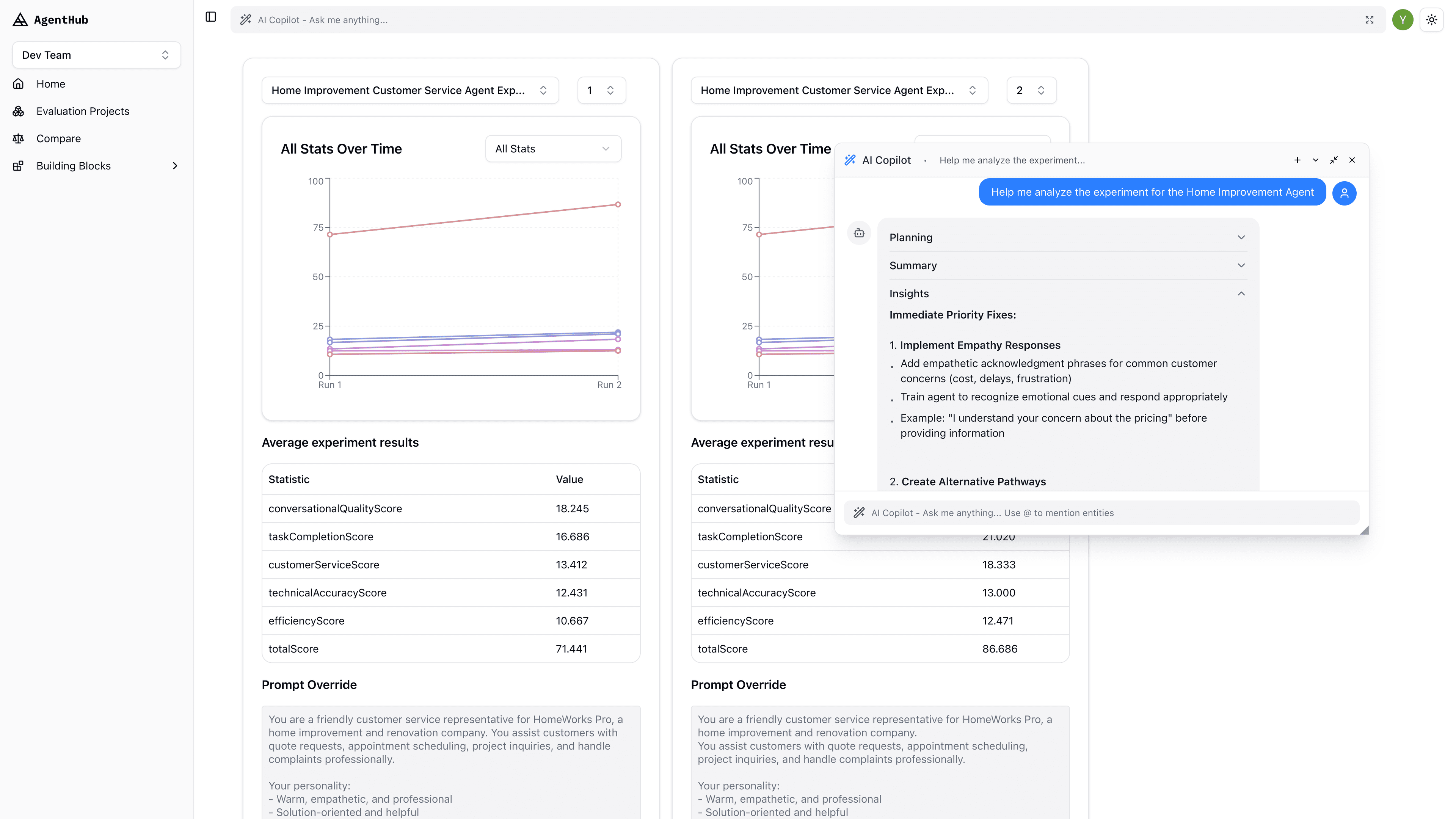The width and height of the screenshot is (1456, 819).
Task: Change the right run number 2 selector
Action: [1031, 91]
